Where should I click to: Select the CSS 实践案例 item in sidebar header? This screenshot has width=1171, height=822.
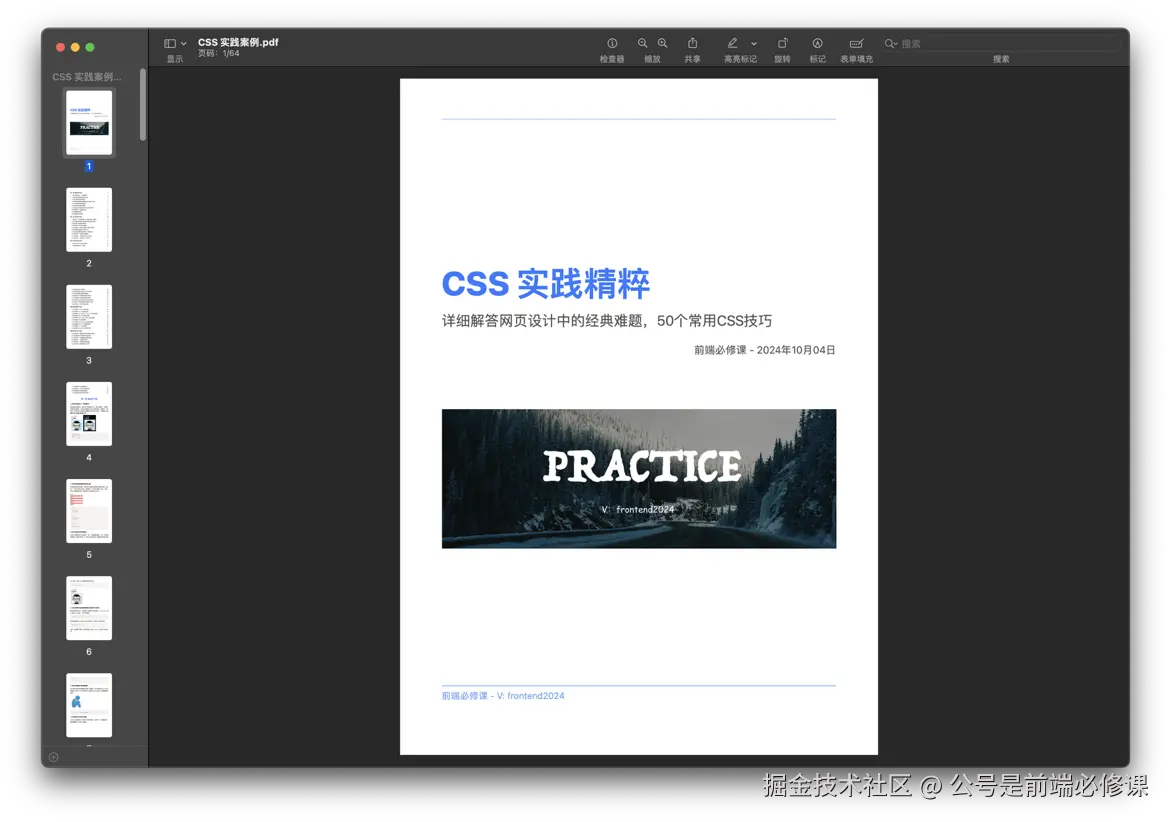click(88, 76)
